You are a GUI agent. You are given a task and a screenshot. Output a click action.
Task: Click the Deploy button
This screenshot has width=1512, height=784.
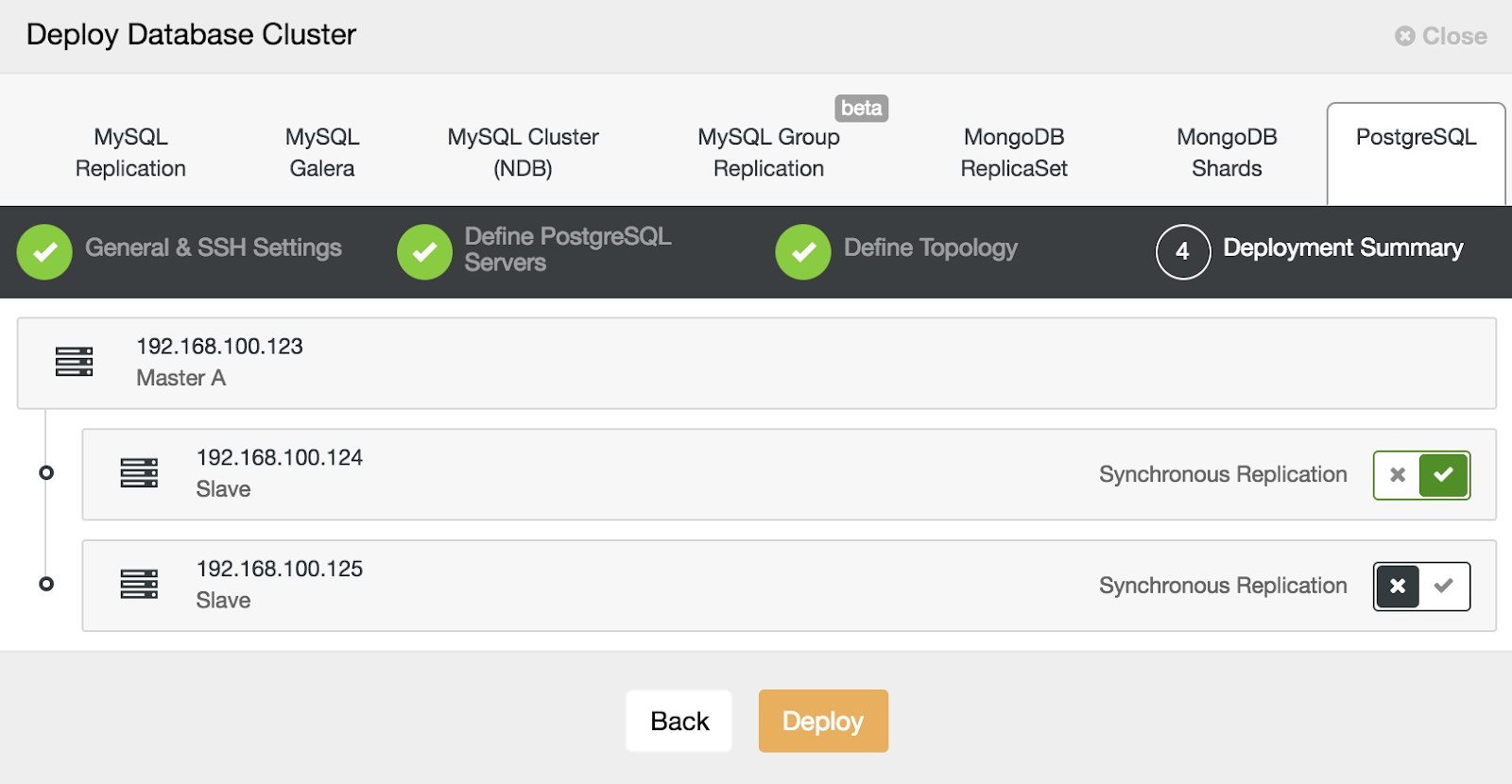(x=823, y=722)
